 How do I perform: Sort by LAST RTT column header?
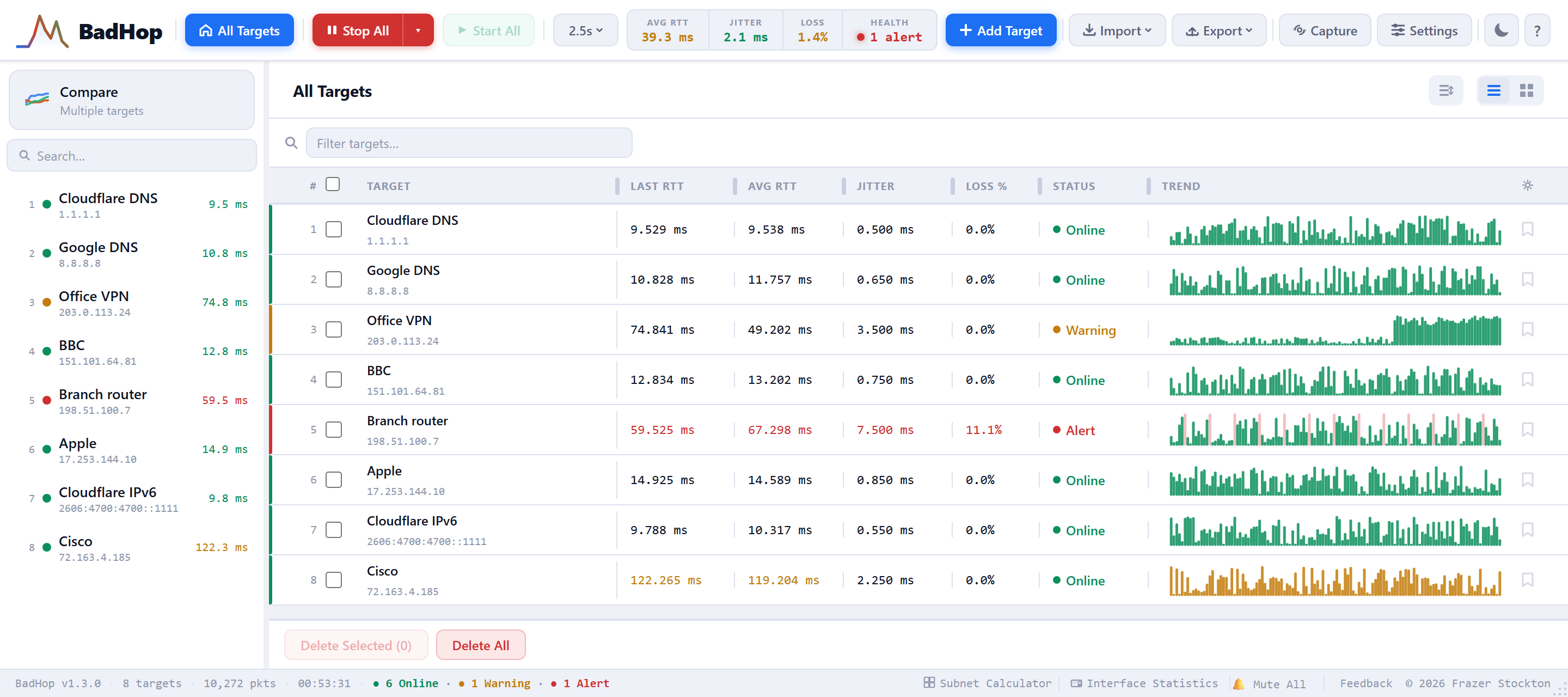[x=657, y=186]
